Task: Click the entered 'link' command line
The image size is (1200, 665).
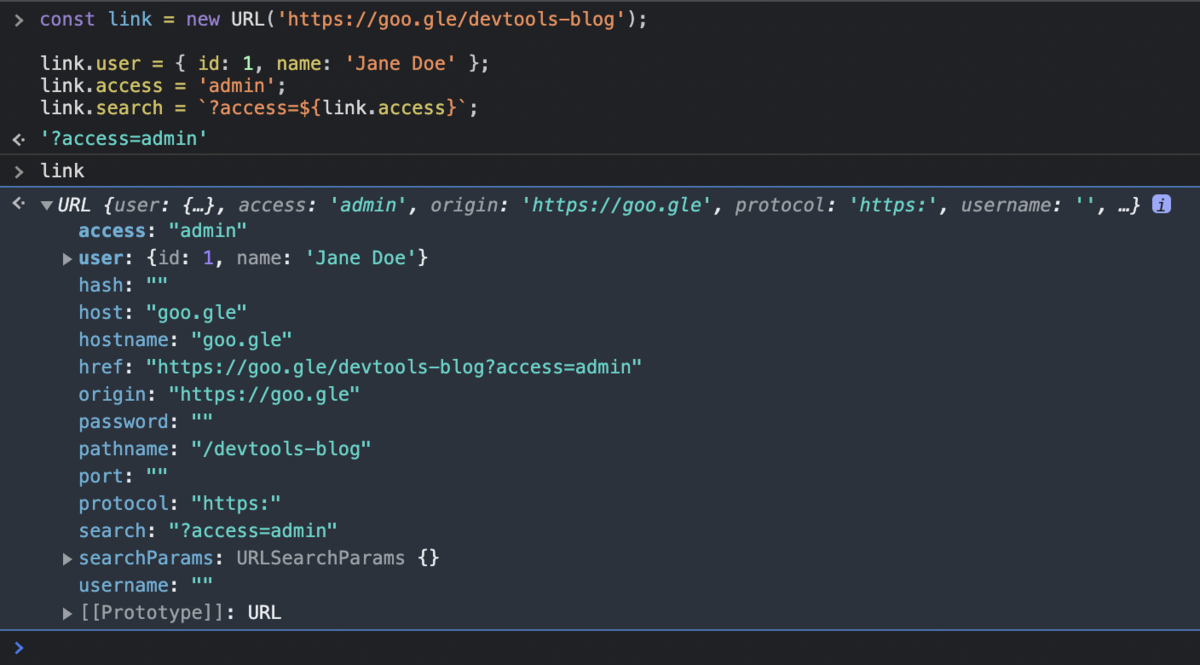Action: (x=62, y=171)
